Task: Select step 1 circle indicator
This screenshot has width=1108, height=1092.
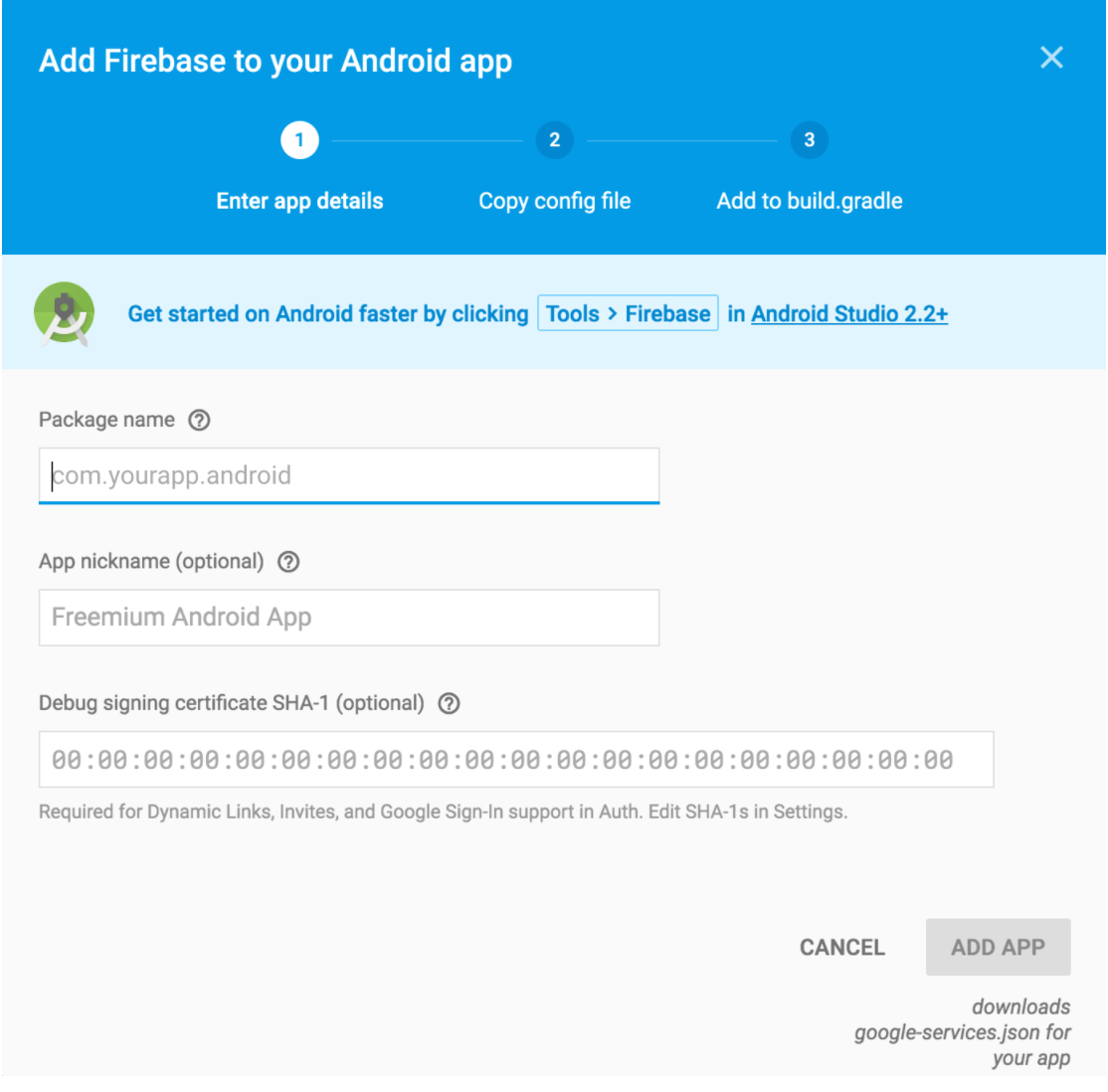Action: click(x=299, y=140)
